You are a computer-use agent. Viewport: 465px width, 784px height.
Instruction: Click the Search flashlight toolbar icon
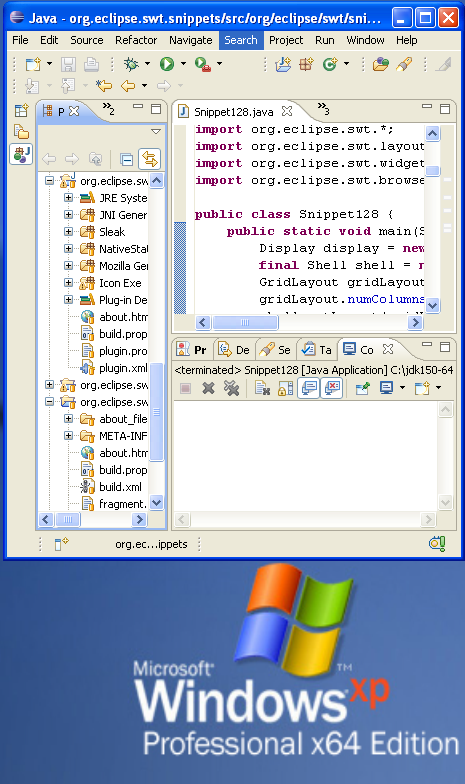404,64
